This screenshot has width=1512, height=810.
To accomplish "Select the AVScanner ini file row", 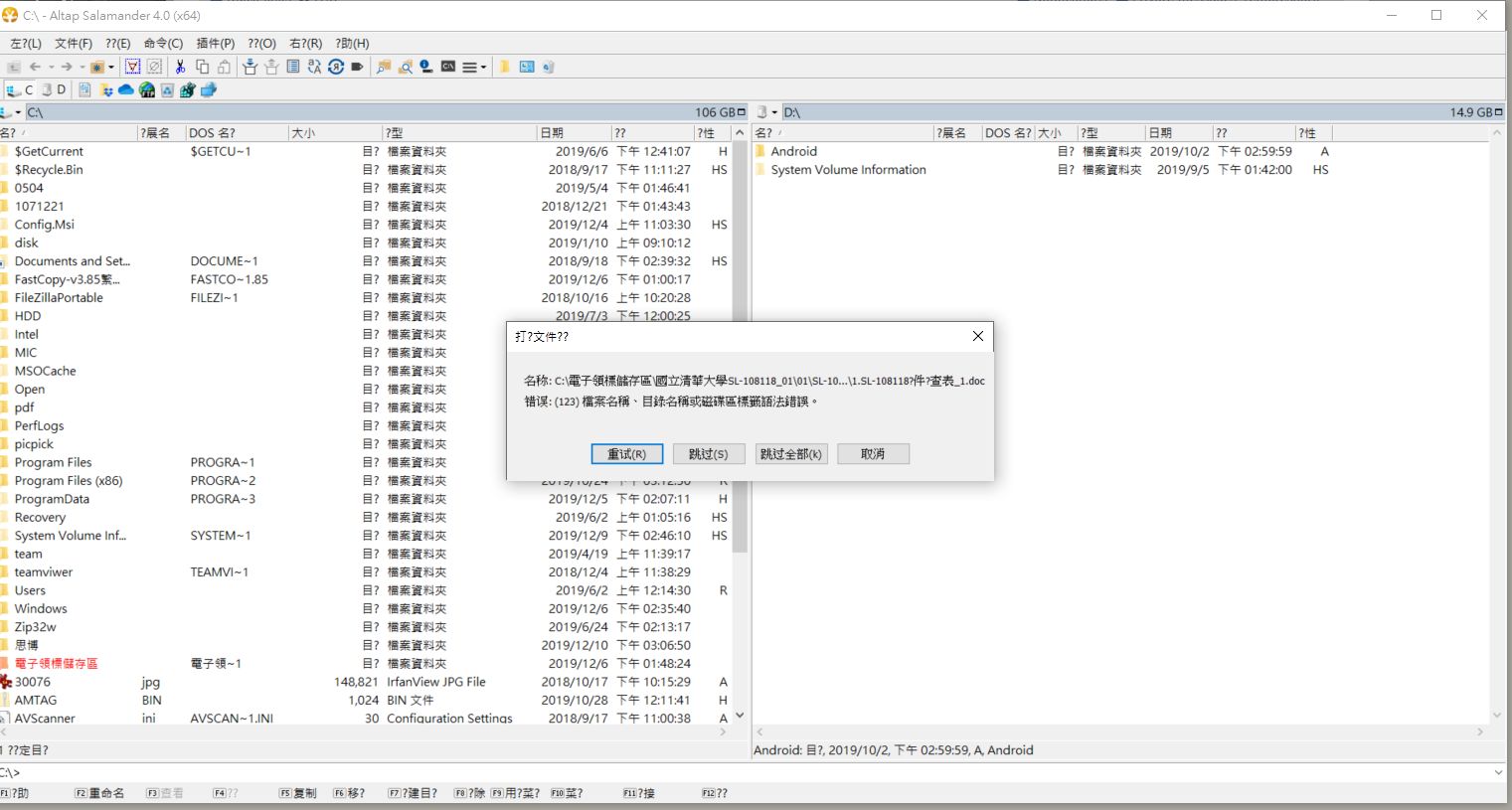I will [x=366, y=718].
